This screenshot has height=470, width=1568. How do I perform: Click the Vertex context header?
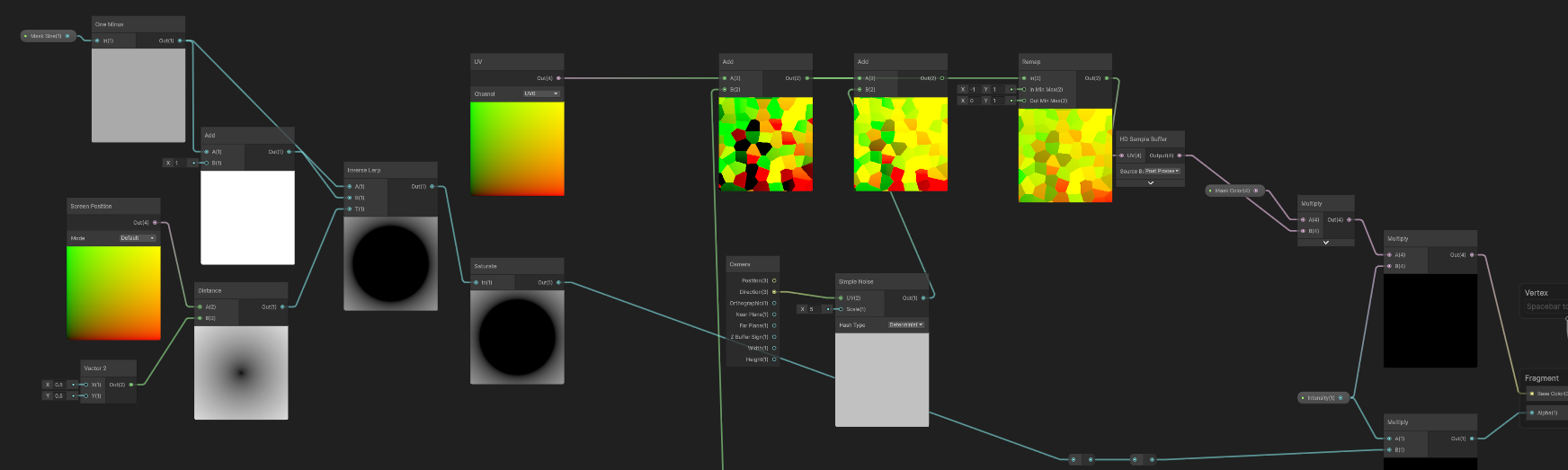tap(1537, 293)
